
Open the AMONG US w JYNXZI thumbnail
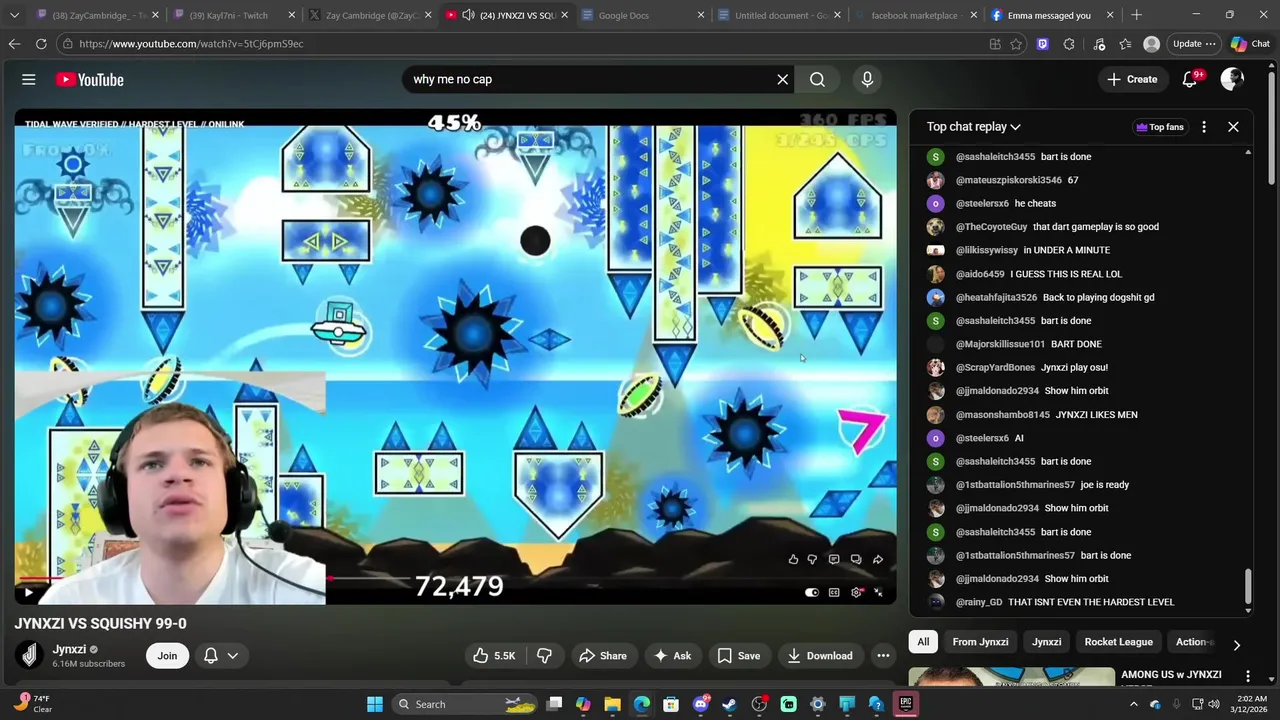click(1011, 677)
